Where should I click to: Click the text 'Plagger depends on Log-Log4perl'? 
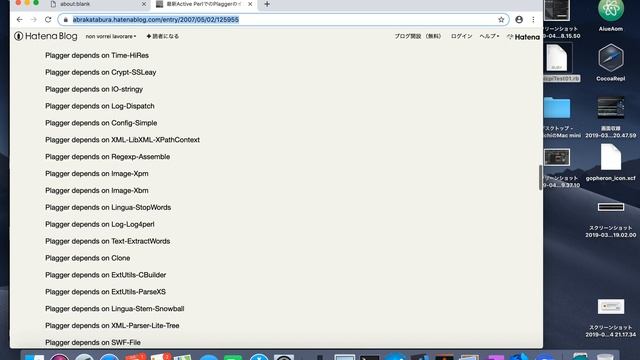click(x=100, y=224)
